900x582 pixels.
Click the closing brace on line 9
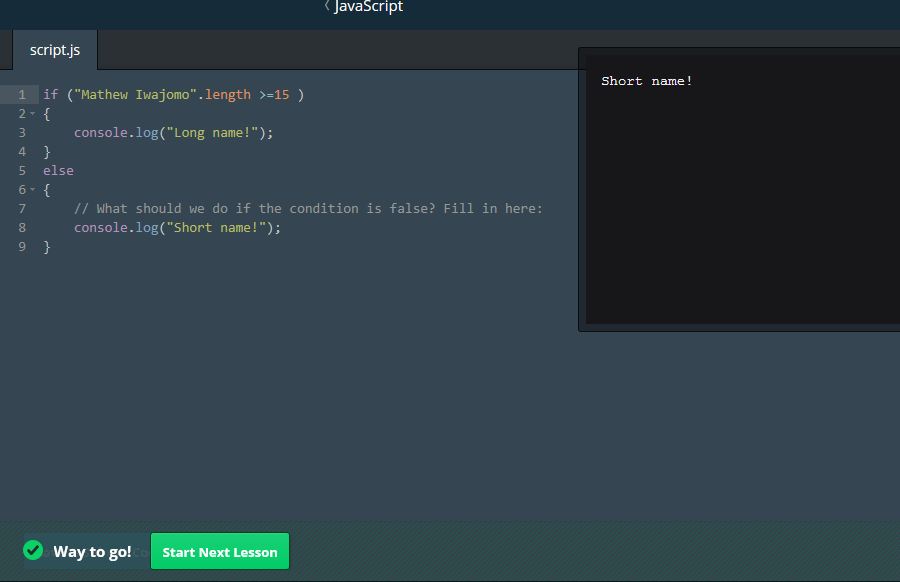[47, 246]
